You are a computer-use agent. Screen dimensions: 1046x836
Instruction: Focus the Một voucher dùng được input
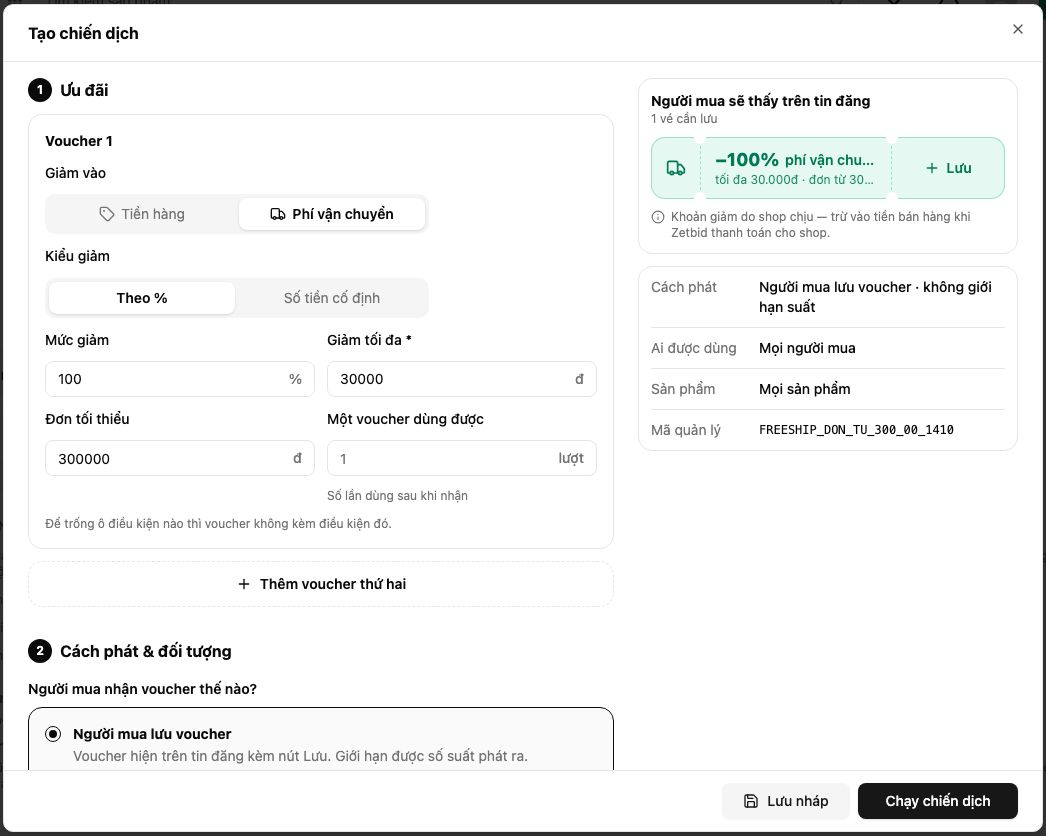[x=462, y=458]
